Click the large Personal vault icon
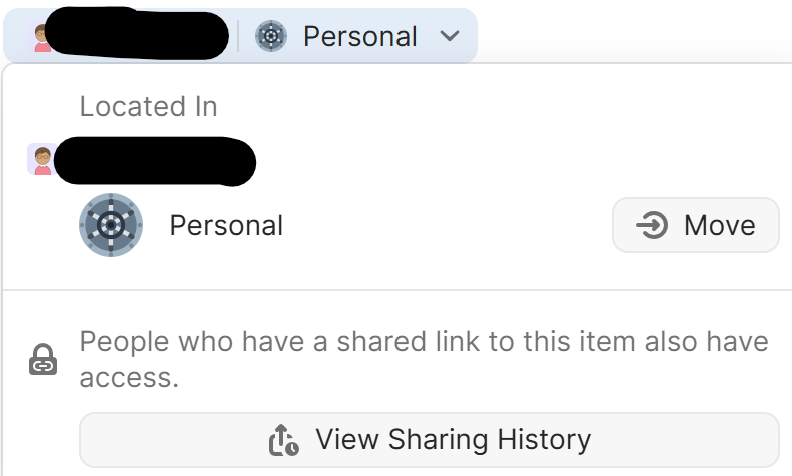Image resolution: width=792 pixels, height=476 pixels. (111, 225)
